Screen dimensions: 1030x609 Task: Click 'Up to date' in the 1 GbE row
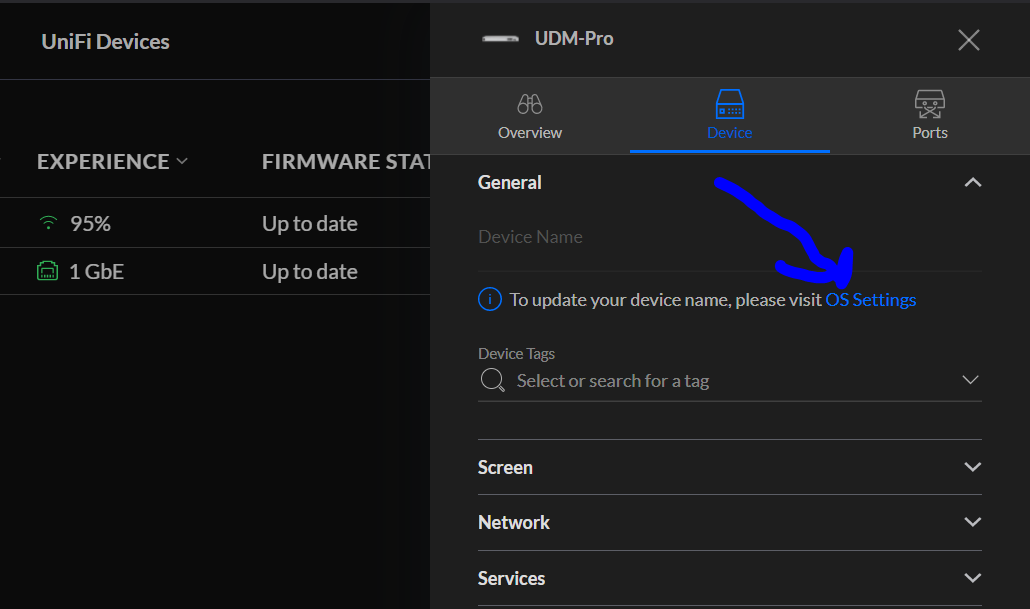click(x=309, y=272)
